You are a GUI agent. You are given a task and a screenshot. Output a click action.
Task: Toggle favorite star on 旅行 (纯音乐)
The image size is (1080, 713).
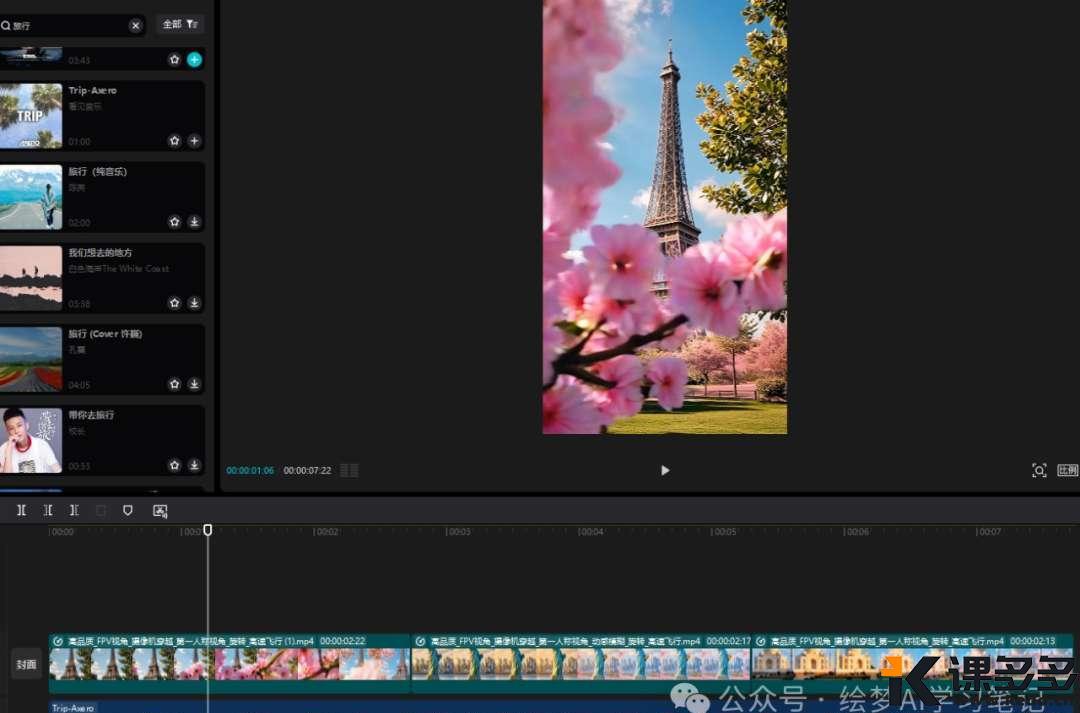(174, 222)
